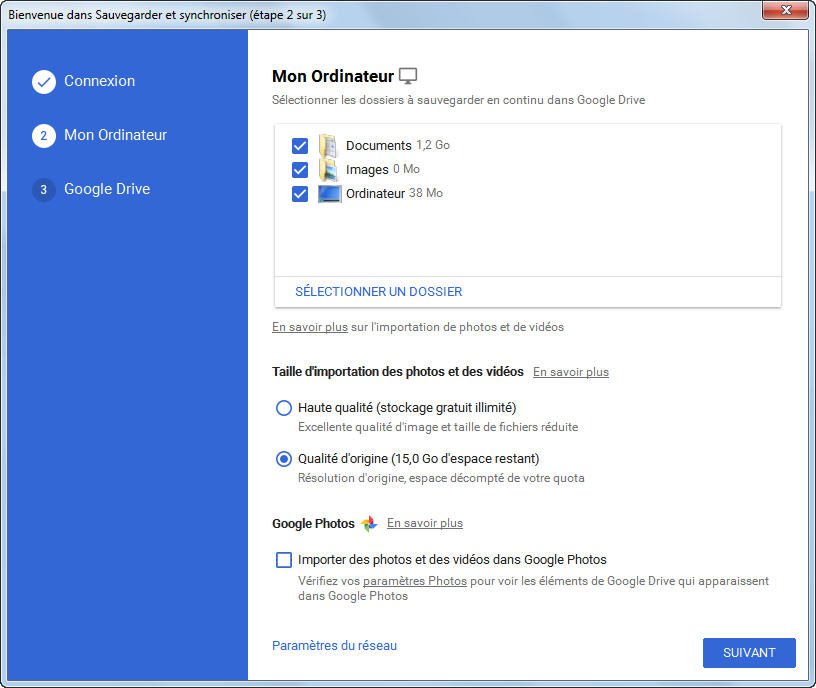This screenshot has height=688, width=816.
Task: Go to the Mon Ordinateur sidebar step
Action: [x=116, y=135]
